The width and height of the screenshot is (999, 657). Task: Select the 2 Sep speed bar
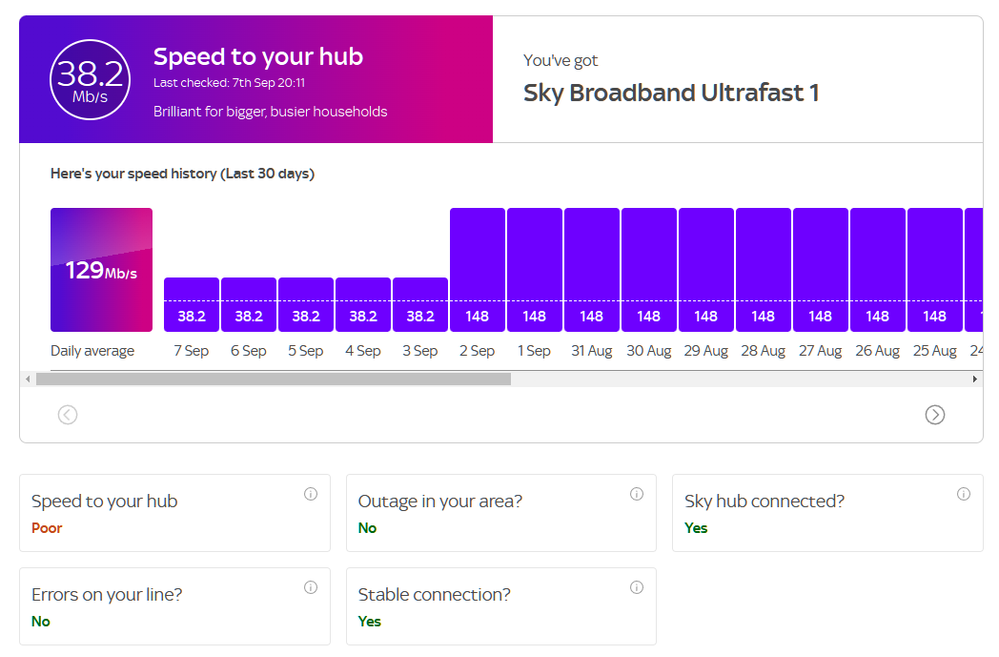point(477,270)
